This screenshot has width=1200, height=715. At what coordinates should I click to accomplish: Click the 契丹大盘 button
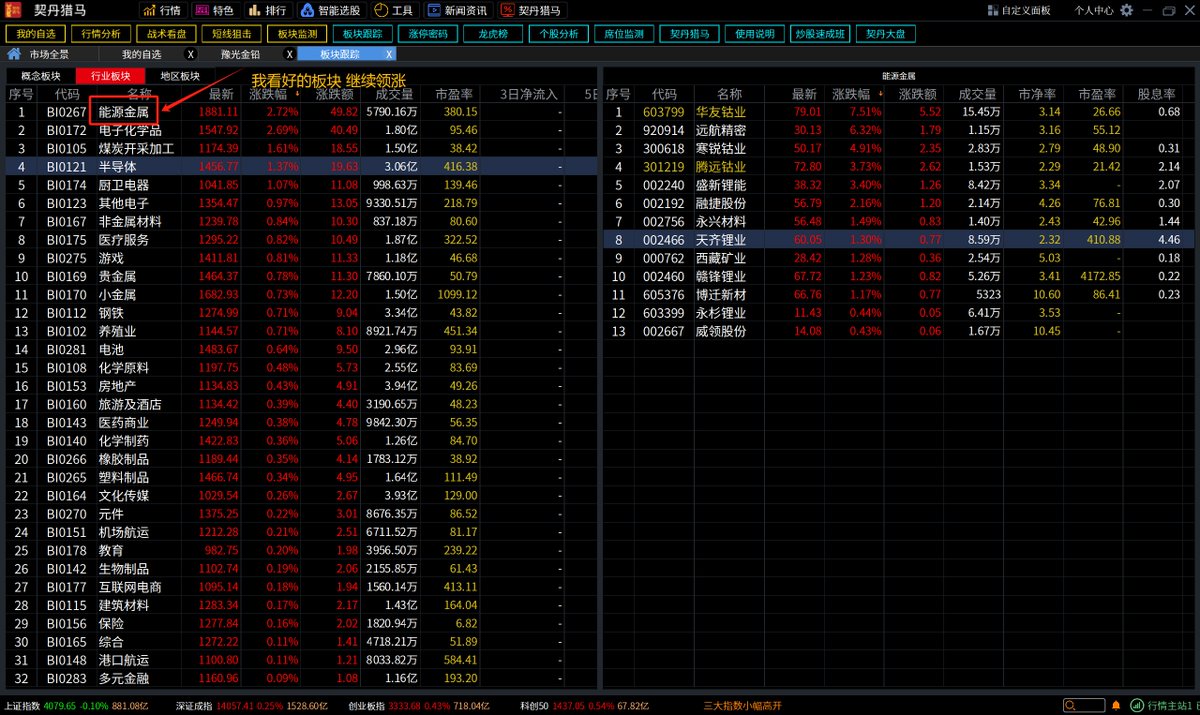[886, 33]
